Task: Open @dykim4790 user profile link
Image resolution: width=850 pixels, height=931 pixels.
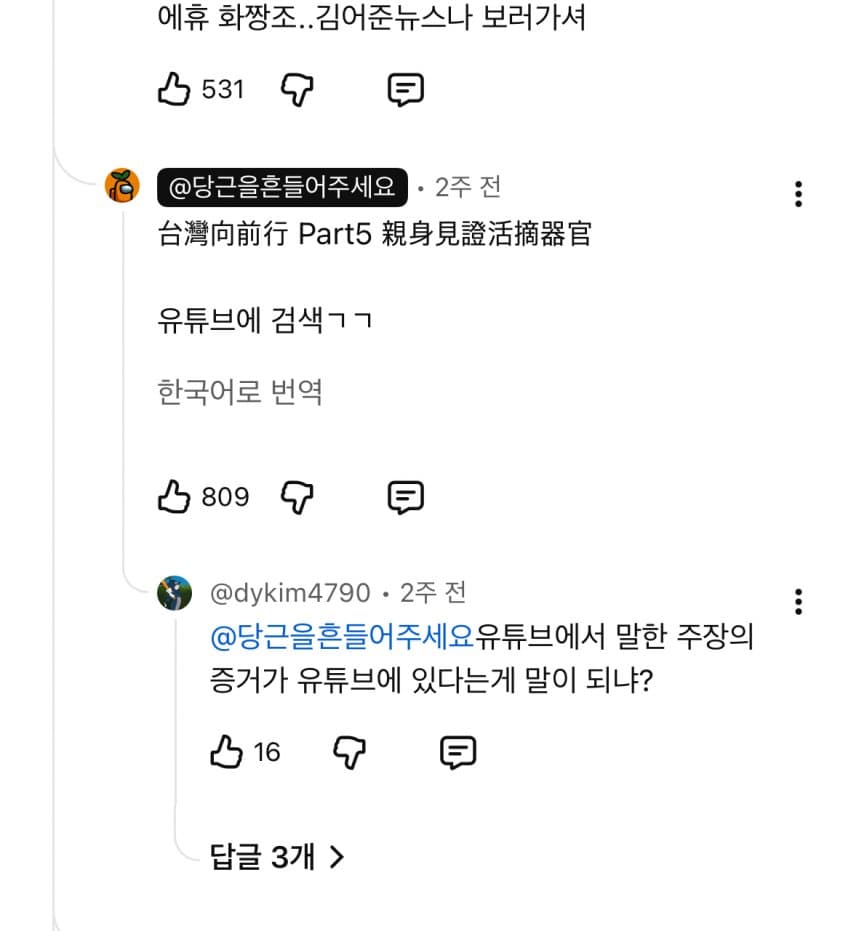Action: (x=290, y=593)
